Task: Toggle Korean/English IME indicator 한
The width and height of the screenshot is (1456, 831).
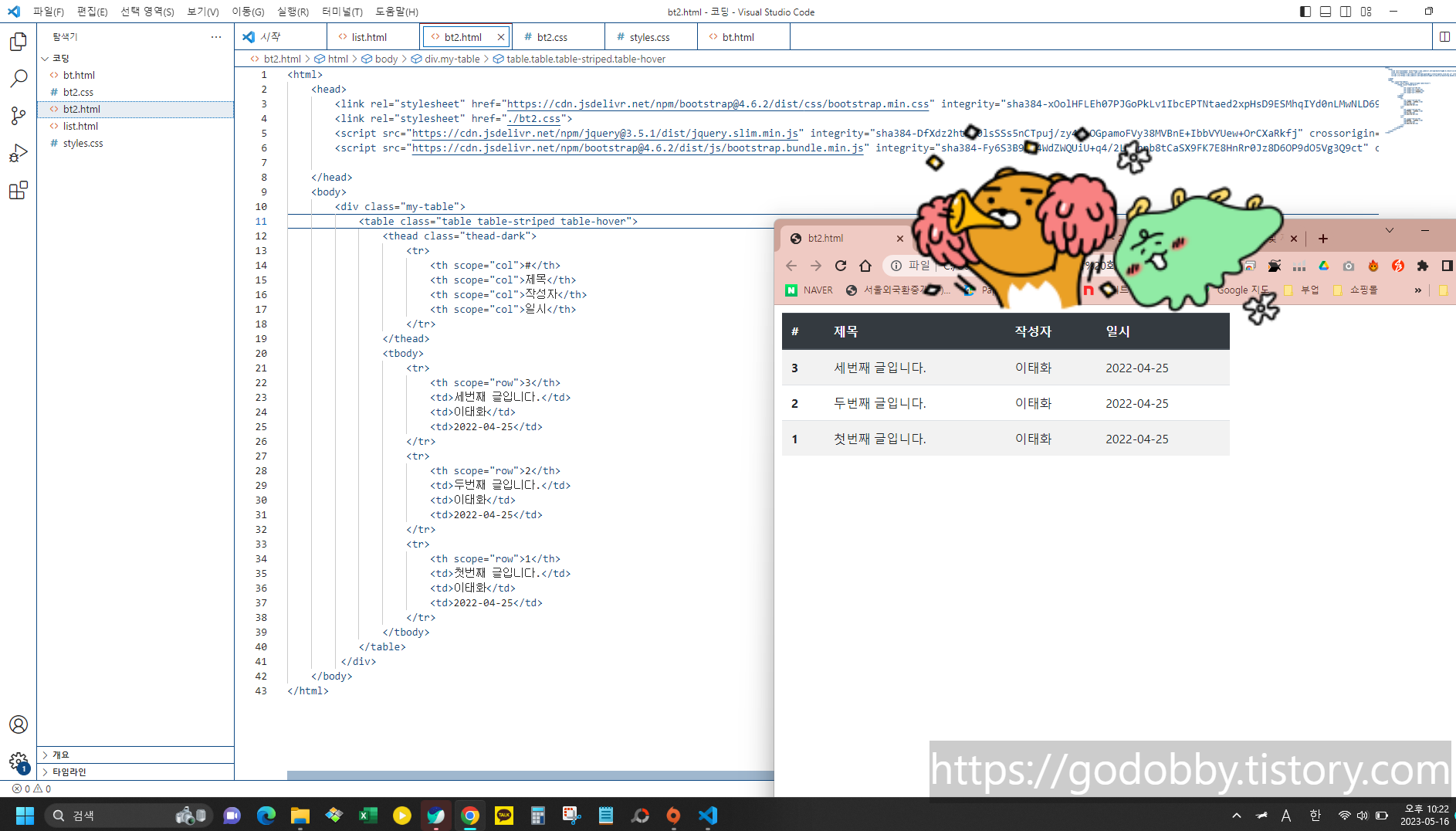Action: pos(1315,816)
